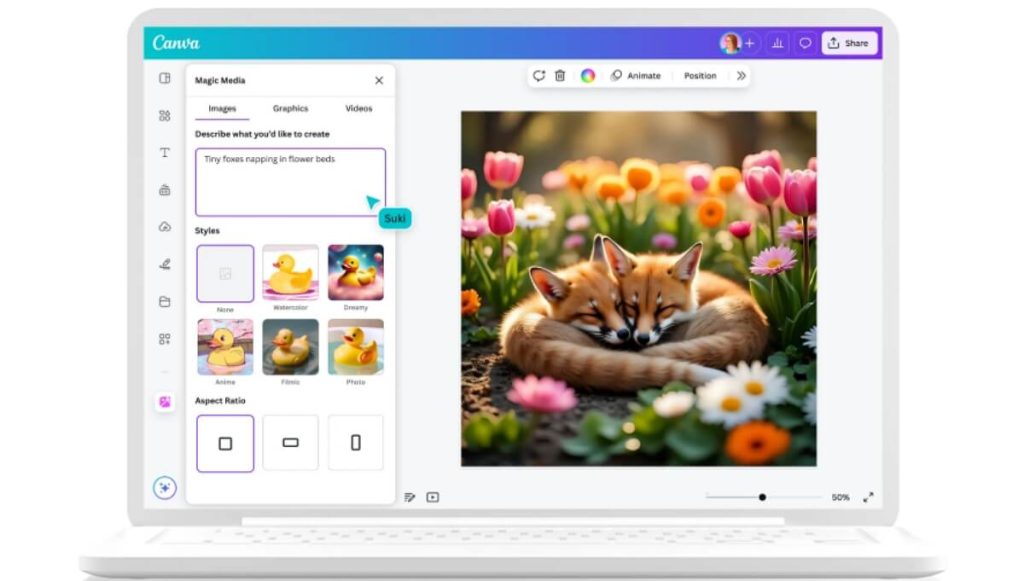The width and height of the screenshot is (1024, 581).
Task: Pick the landscape aspect ratio option
Action: pos(290,442)
